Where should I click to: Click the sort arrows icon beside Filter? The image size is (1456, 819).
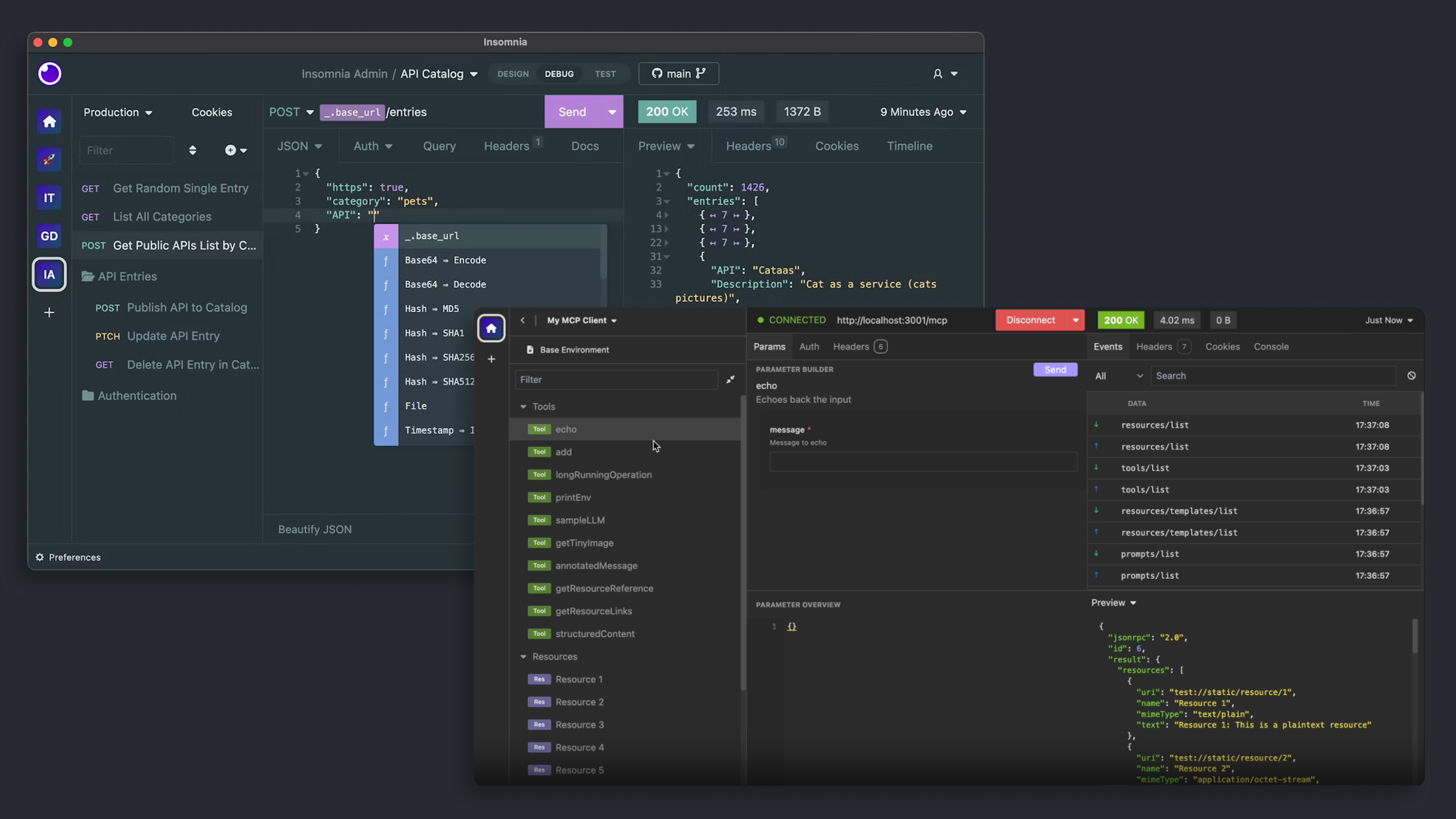click(193, 150)
